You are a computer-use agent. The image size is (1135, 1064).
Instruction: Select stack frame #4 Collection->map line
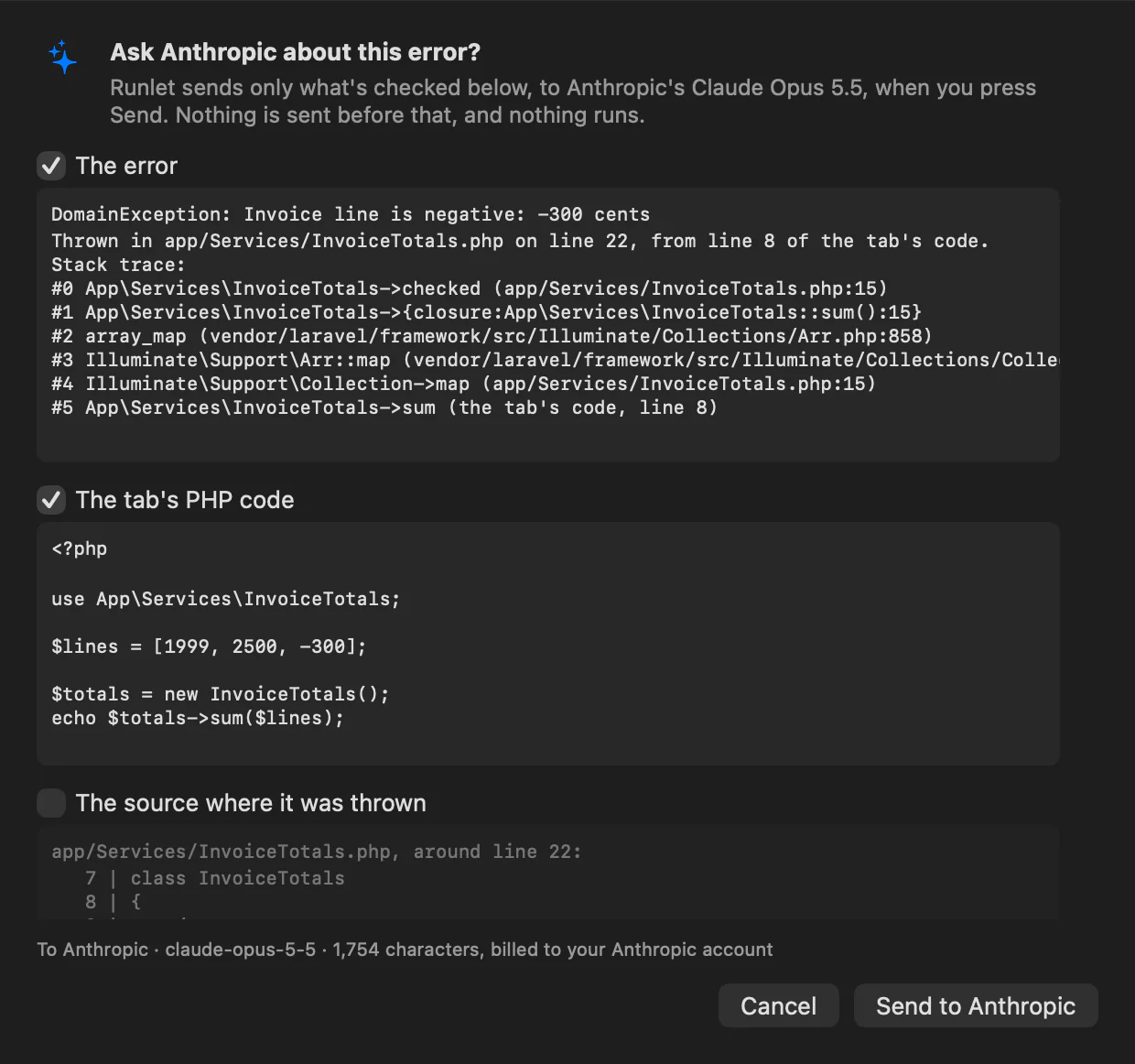464,384
